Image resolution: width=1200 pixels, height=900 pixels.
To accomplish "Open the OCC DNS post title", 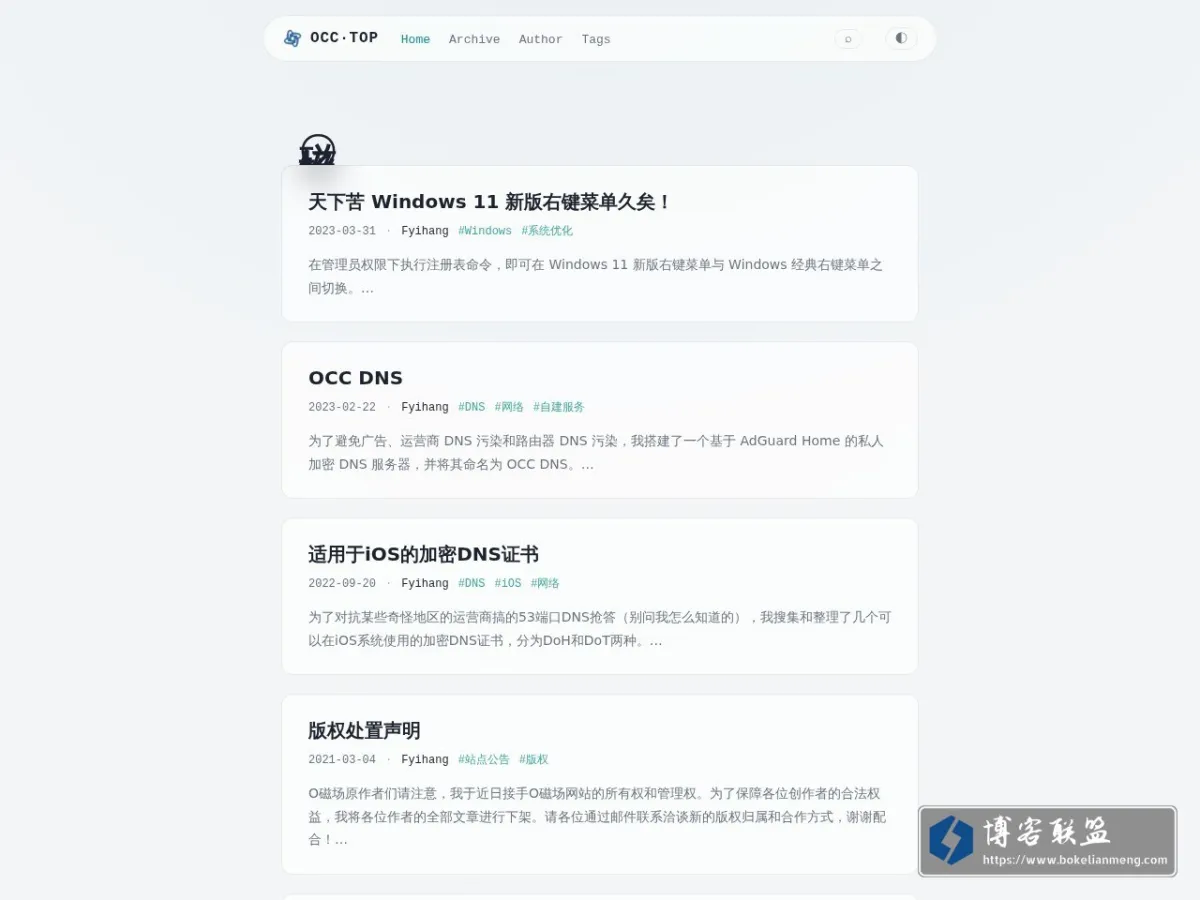I will pos(355,378).
